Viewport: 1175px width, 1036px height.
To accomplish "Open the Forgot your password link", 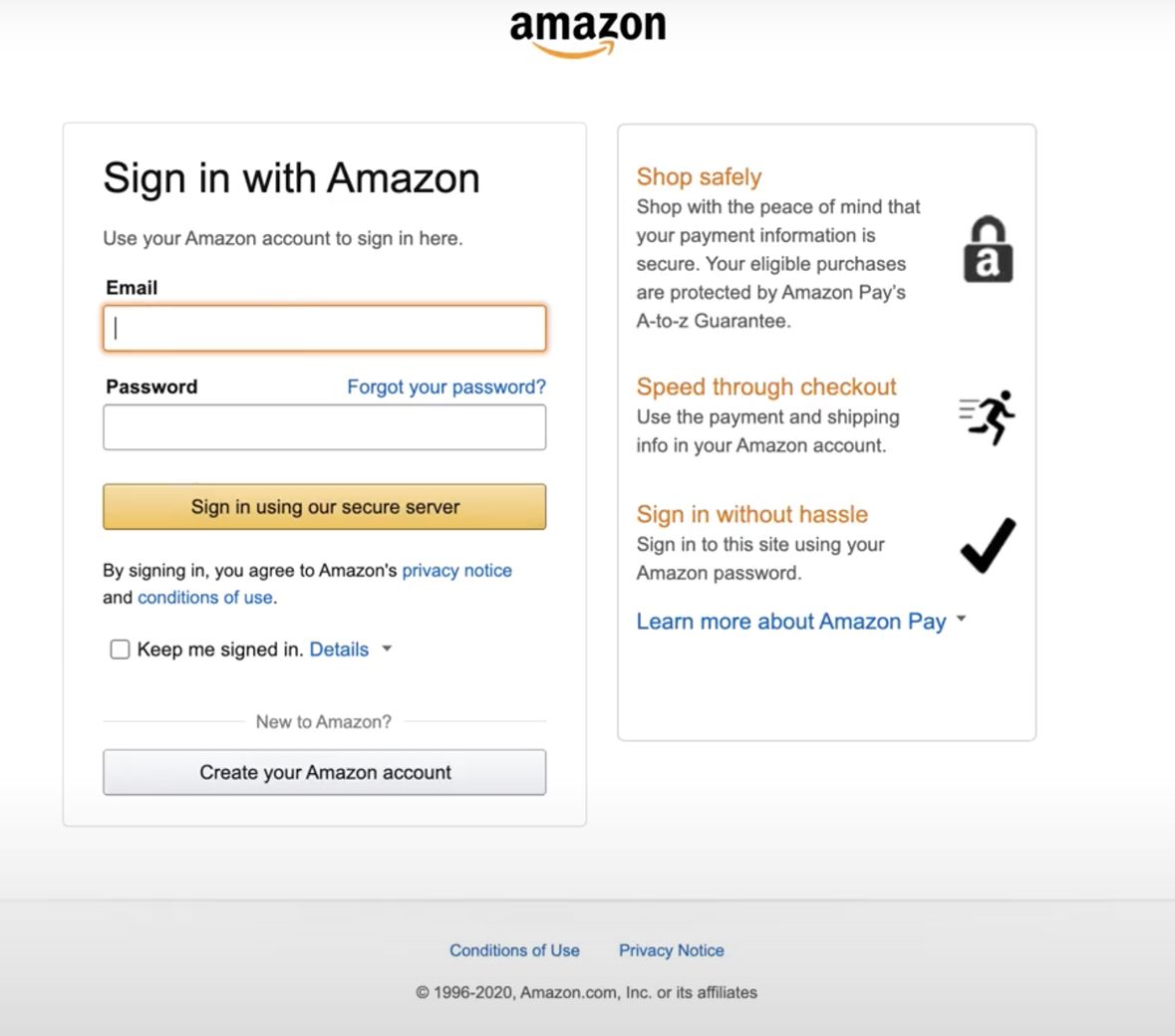I will 445,387.
